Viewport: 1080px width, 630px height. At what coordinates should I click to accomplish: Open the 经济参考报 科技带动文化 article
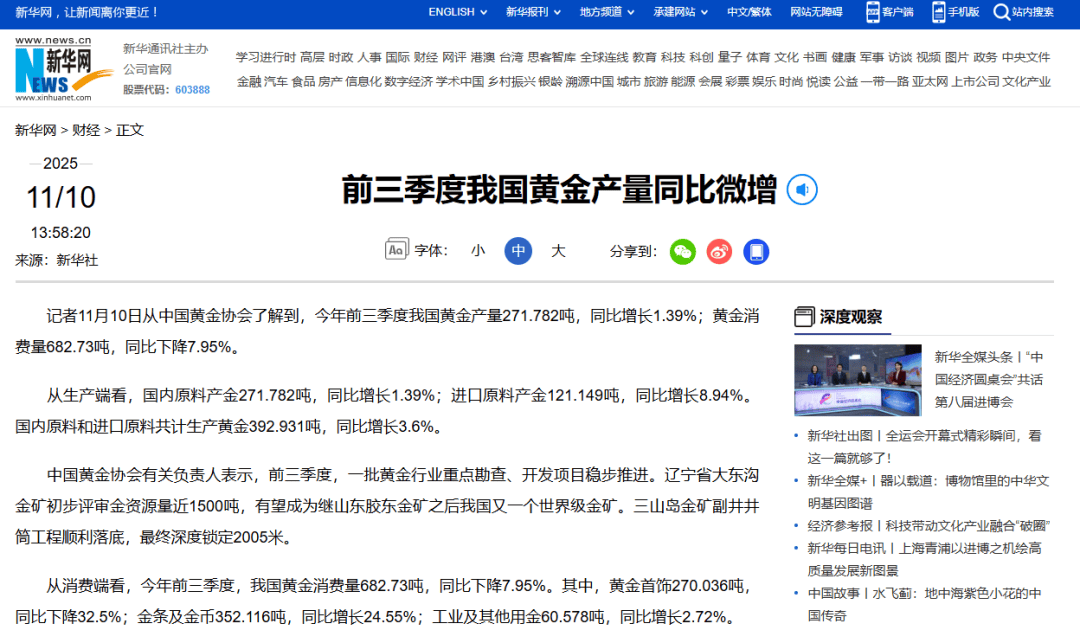coord(928,526)
